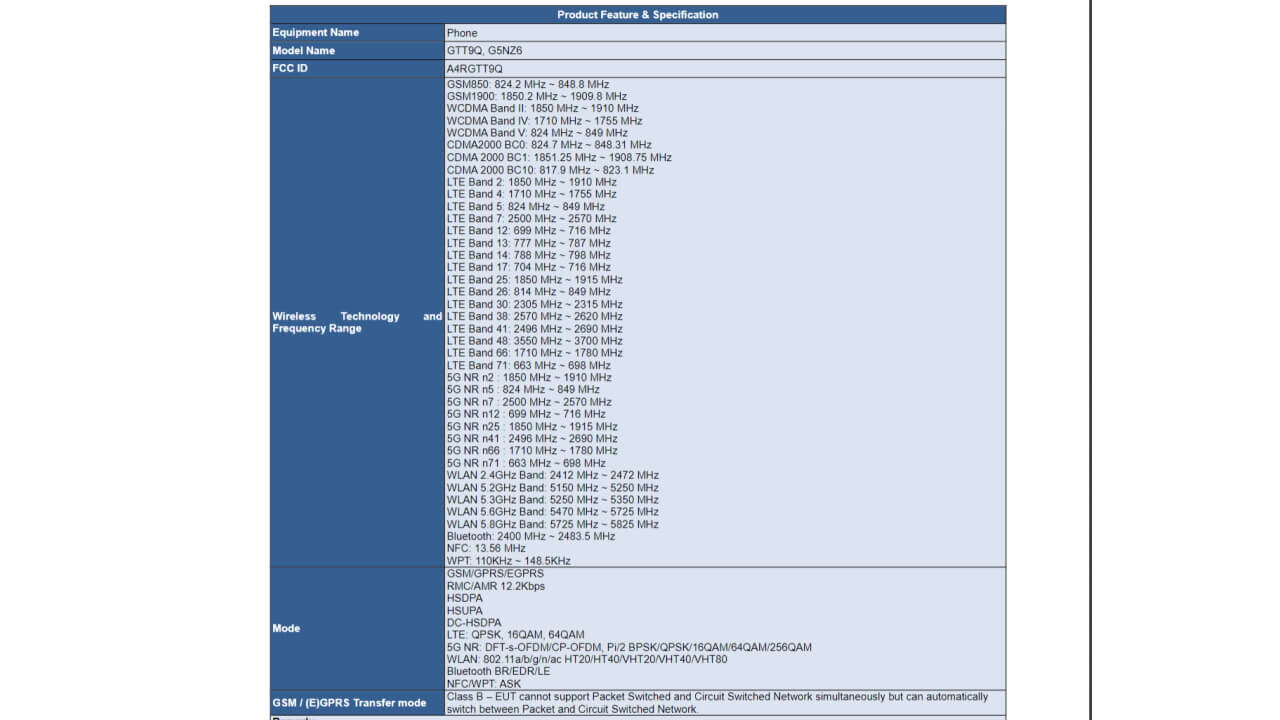Click the LTE Band 48 entry
Screen dimensions: 1280x720
coord(534,341)
